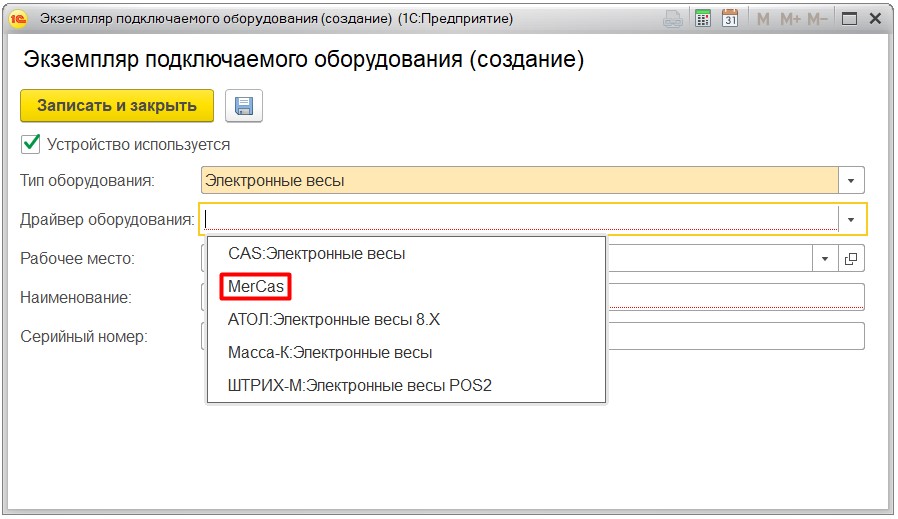Choose CAS:Электронные весы driver option
898x519 pixels.
pos(316,254)
